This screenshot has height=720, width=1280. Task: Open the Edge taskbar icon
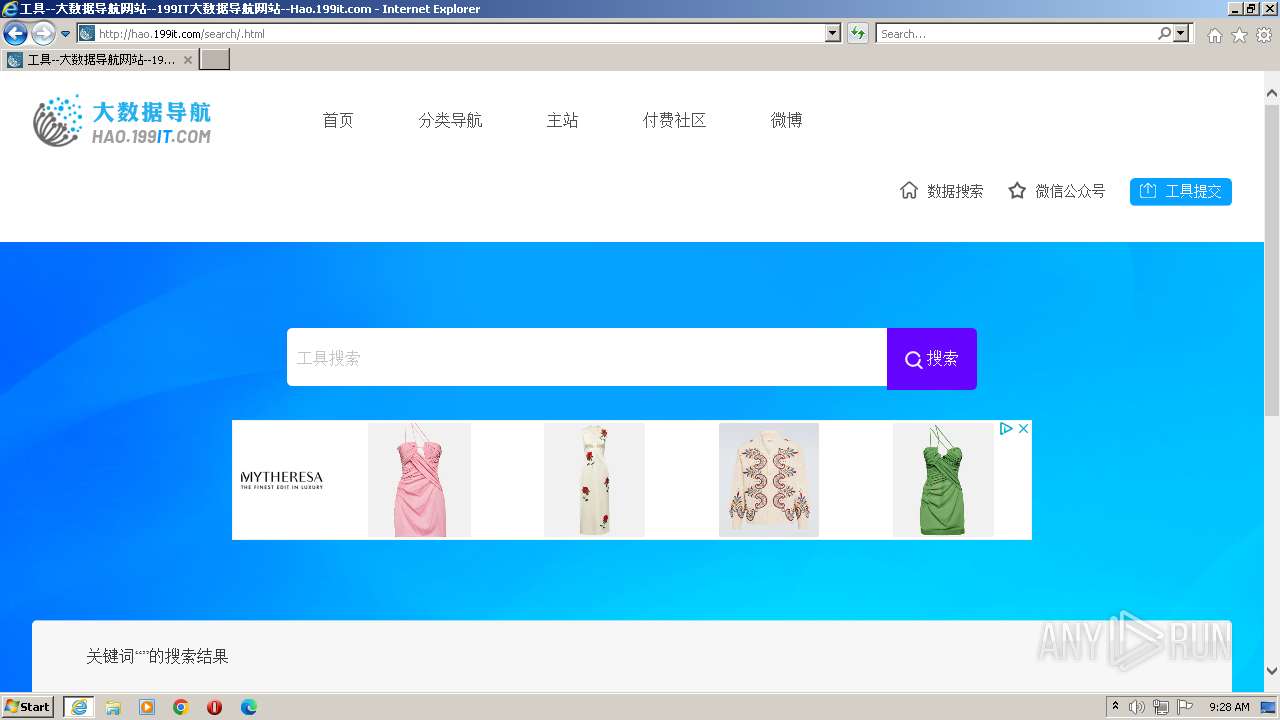[249, 707]
